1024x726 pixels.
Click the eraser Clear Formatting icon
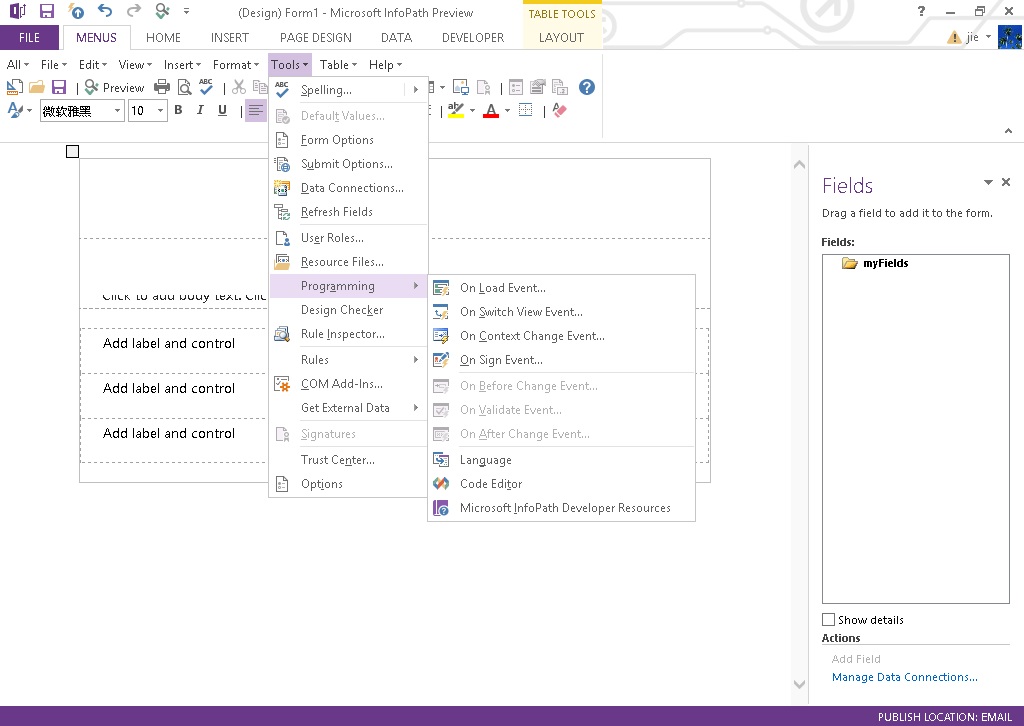[559, 111]
